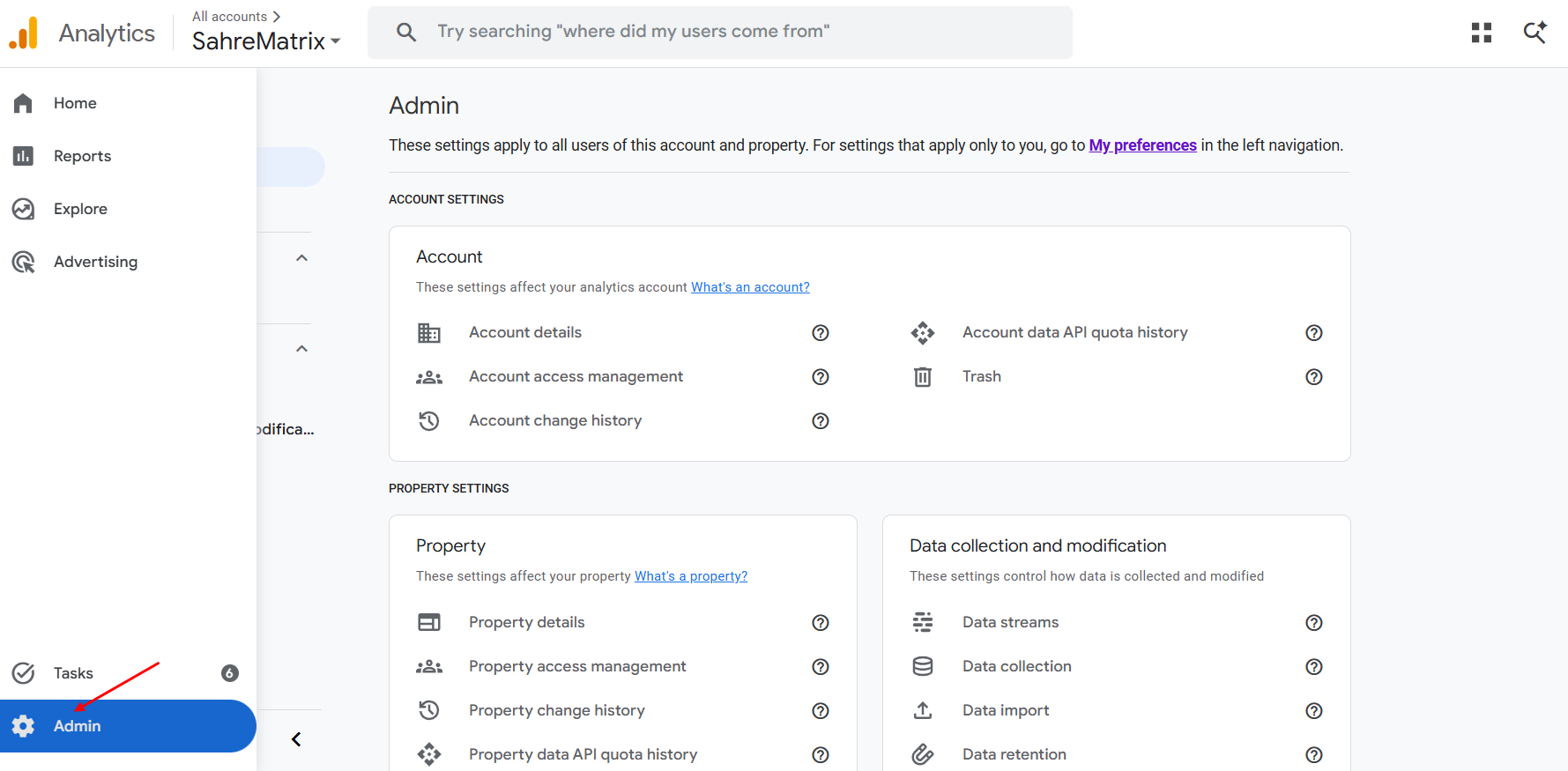Click the Analytics search input field

click(720, 33)
